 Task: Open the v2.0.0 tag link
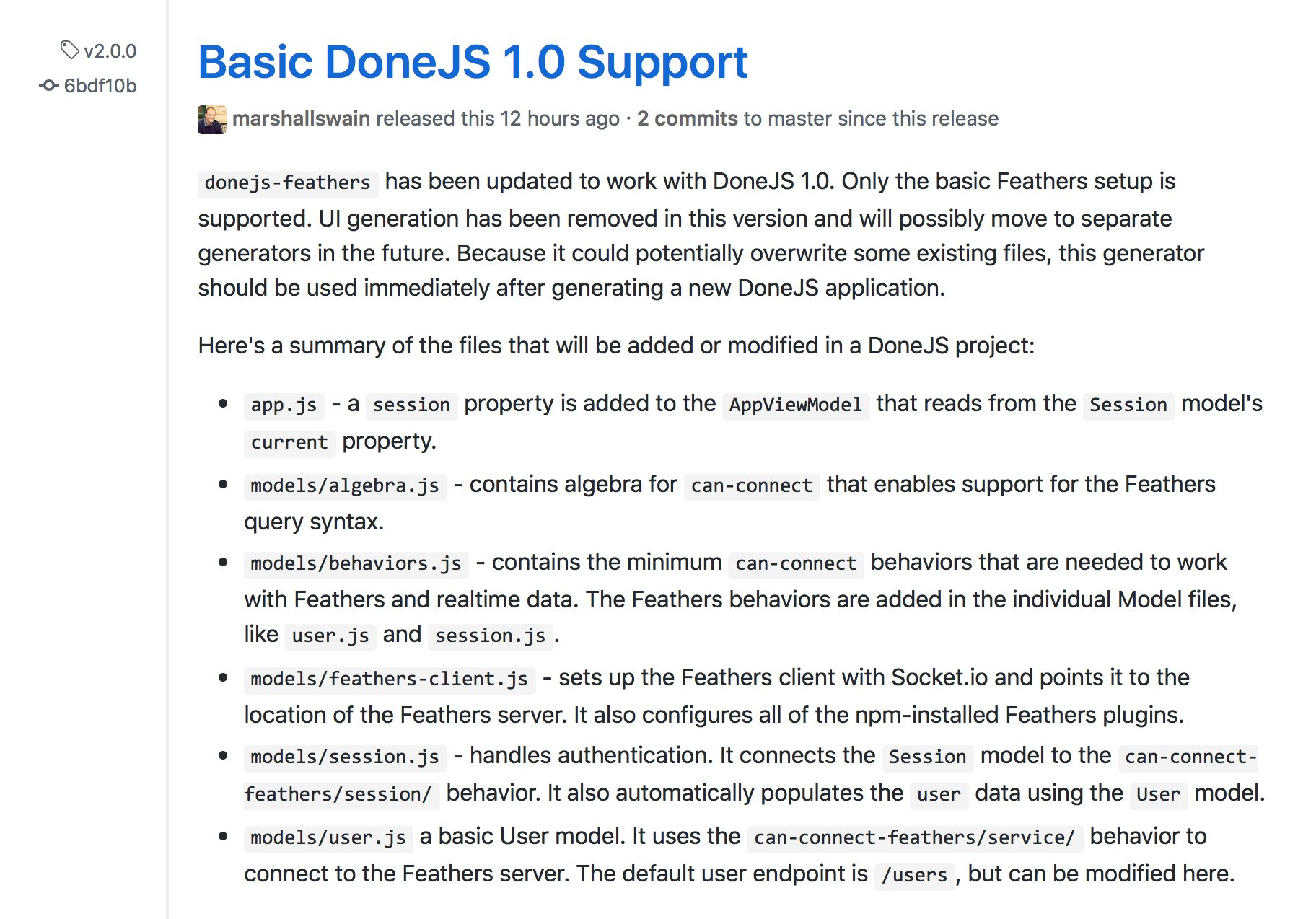point(110,51)
